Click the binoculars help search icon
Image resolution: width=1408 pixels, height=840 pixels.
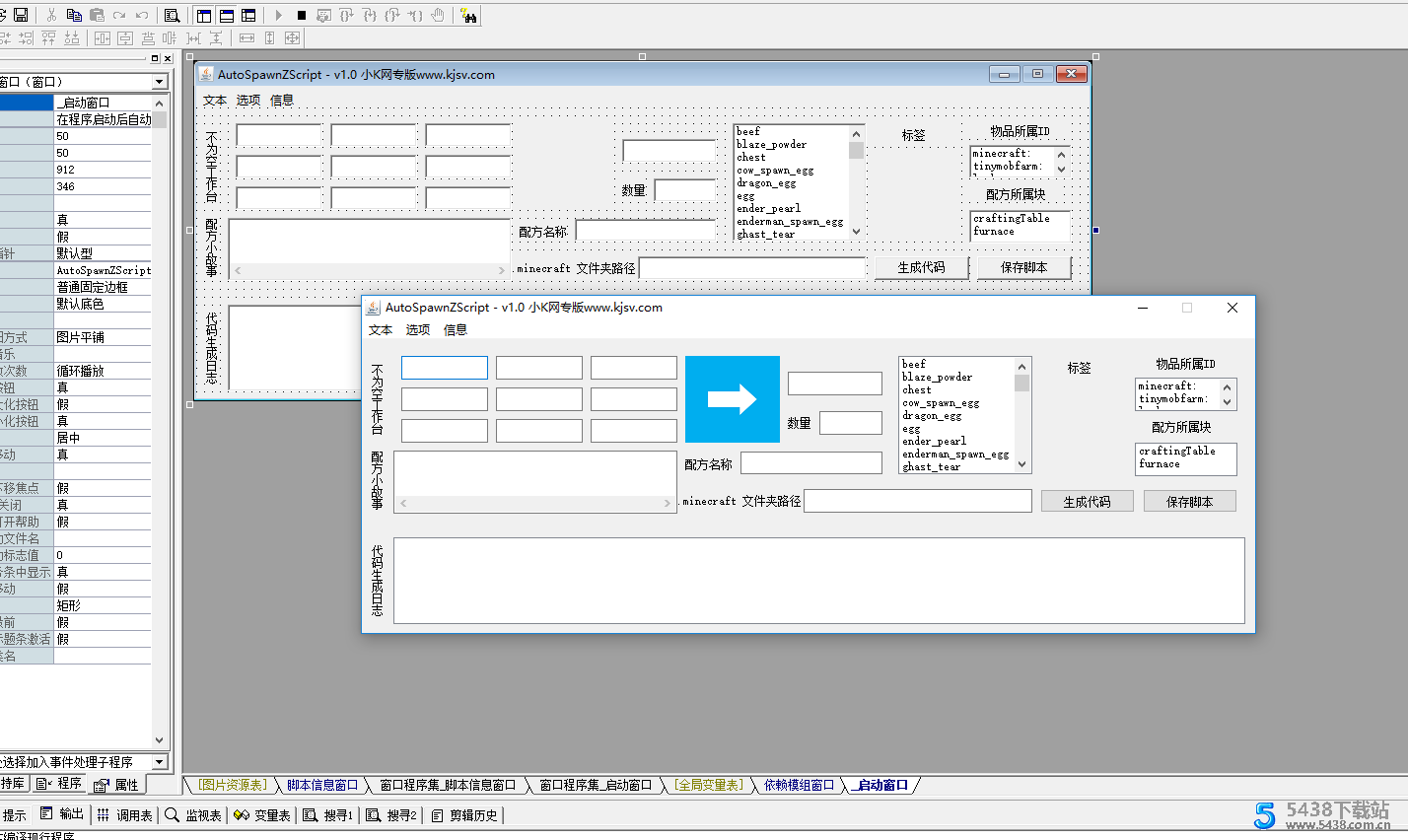point(468,16)
